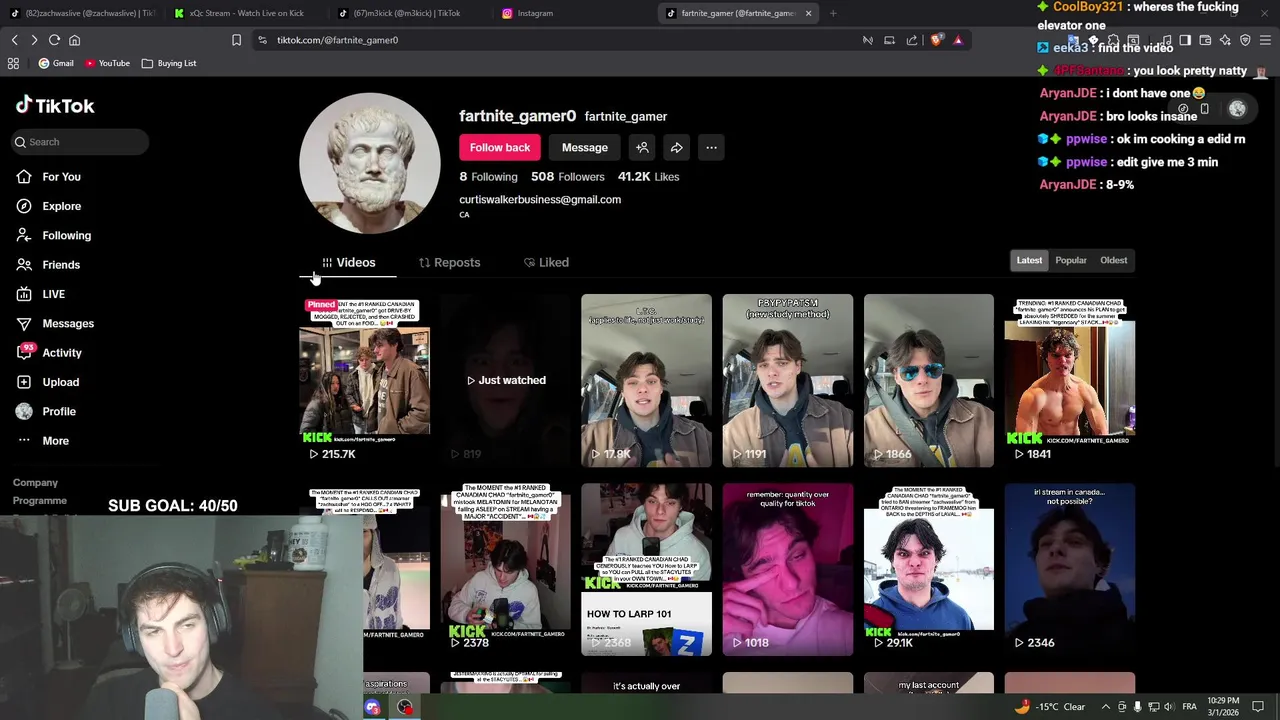The height and width of the screenshot is (720, 1280).
Task: Close the fartnite_gamer TikTok tab
Action: pos(808,13)
